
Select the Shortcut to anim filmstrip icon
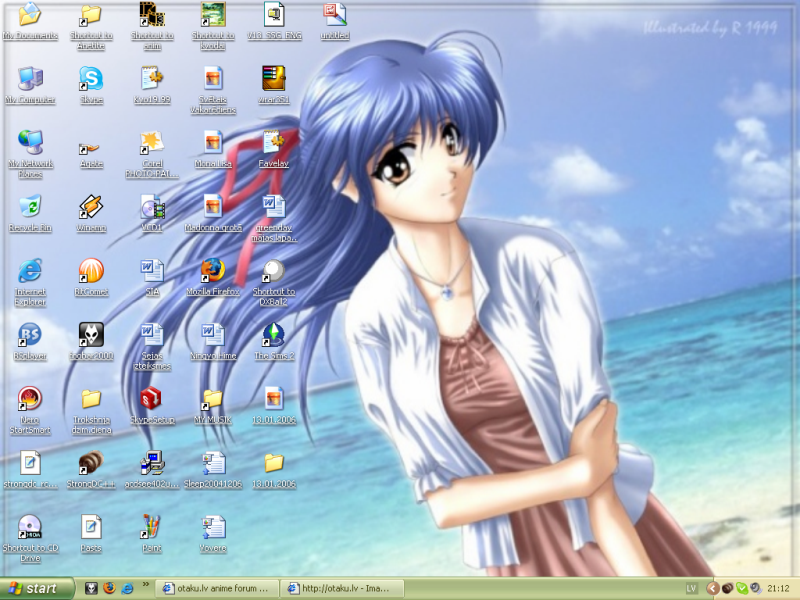(152, 26)
